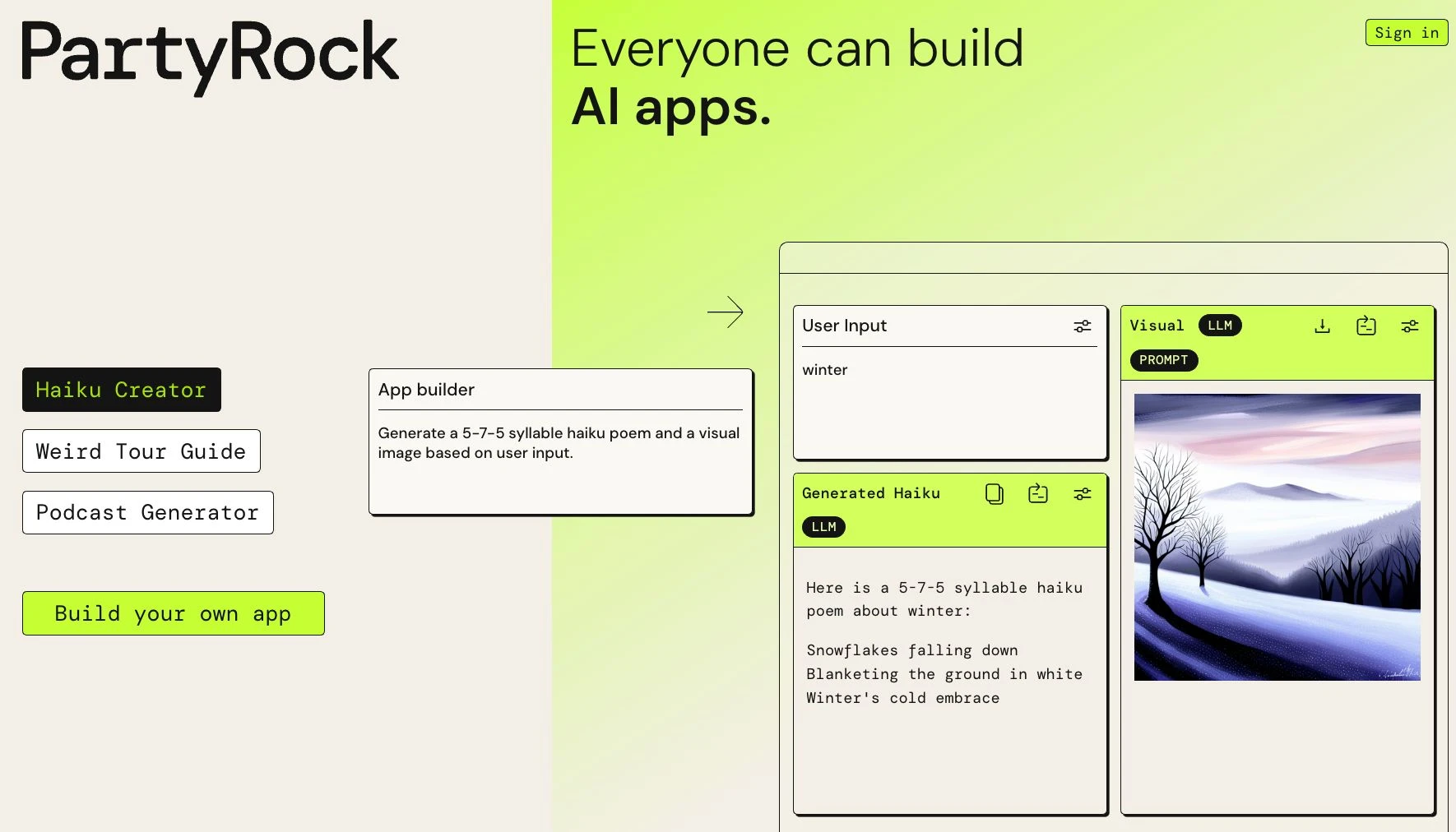
Task: Click LLM badge under Generated Haiku
Action: [x=823, y=527]
